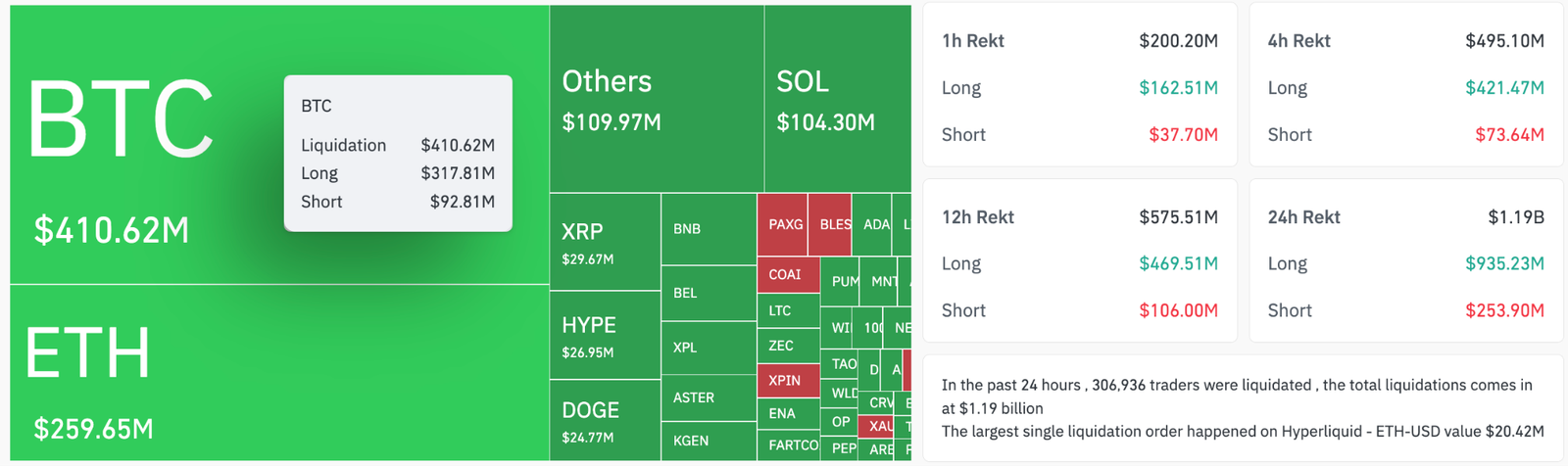Click the 24h Rekt summary card
Screen dimensions: 1568x466
coord(1405,261)
